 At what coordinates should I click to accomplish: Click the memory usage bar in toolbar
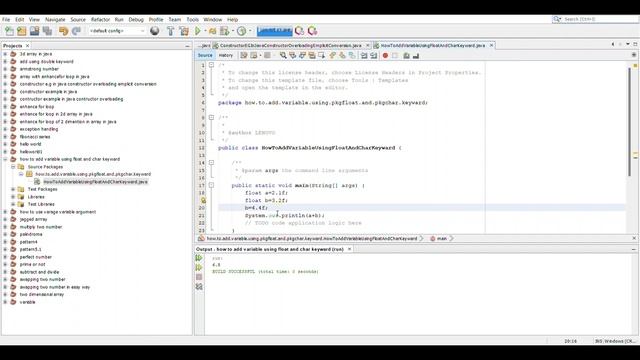pyautogui.click(x=274, y=31)
